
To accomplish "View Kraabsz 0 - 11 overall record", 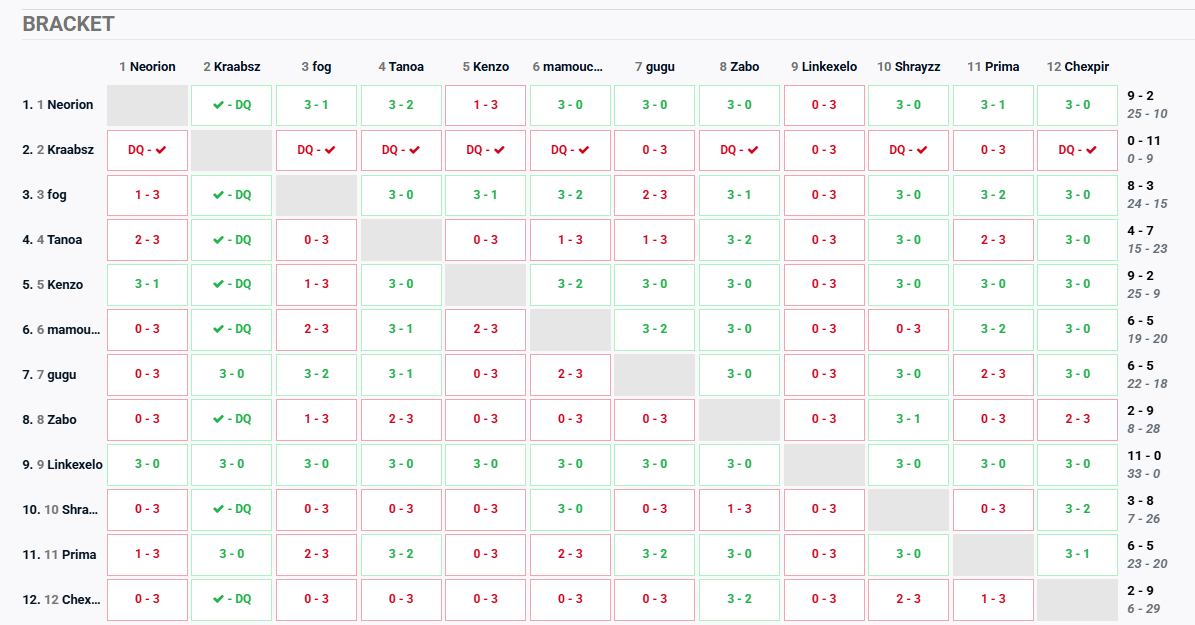I will (x=1144, y=141).
